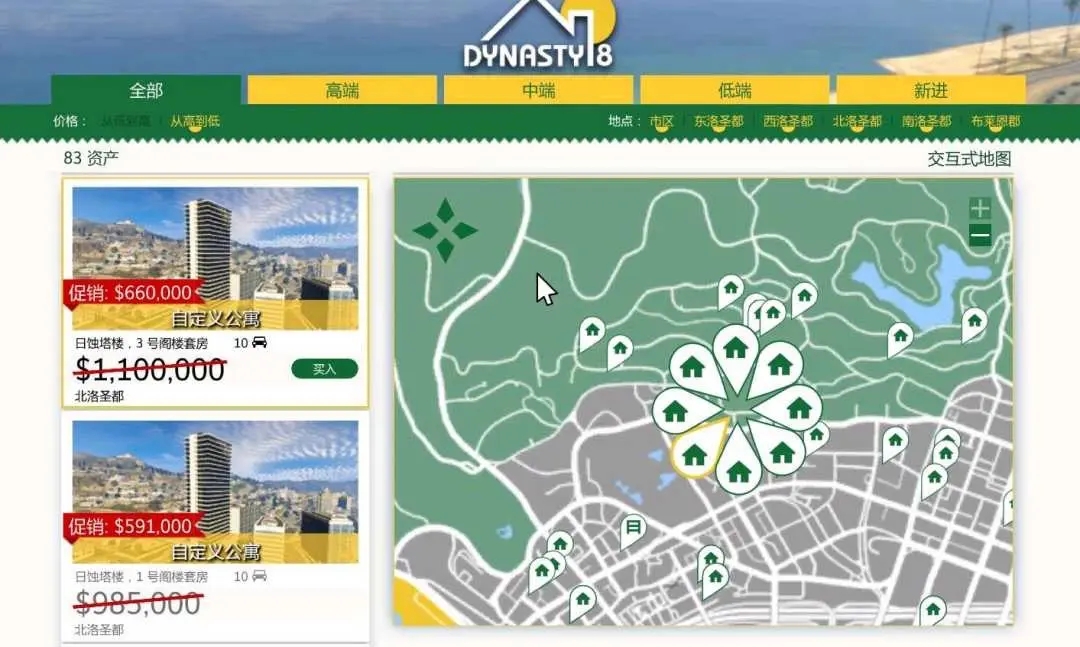Click the garage car icon in the $660,000 listing
Viewport: 1080px width, 647px height.
(x=259, y=342)
